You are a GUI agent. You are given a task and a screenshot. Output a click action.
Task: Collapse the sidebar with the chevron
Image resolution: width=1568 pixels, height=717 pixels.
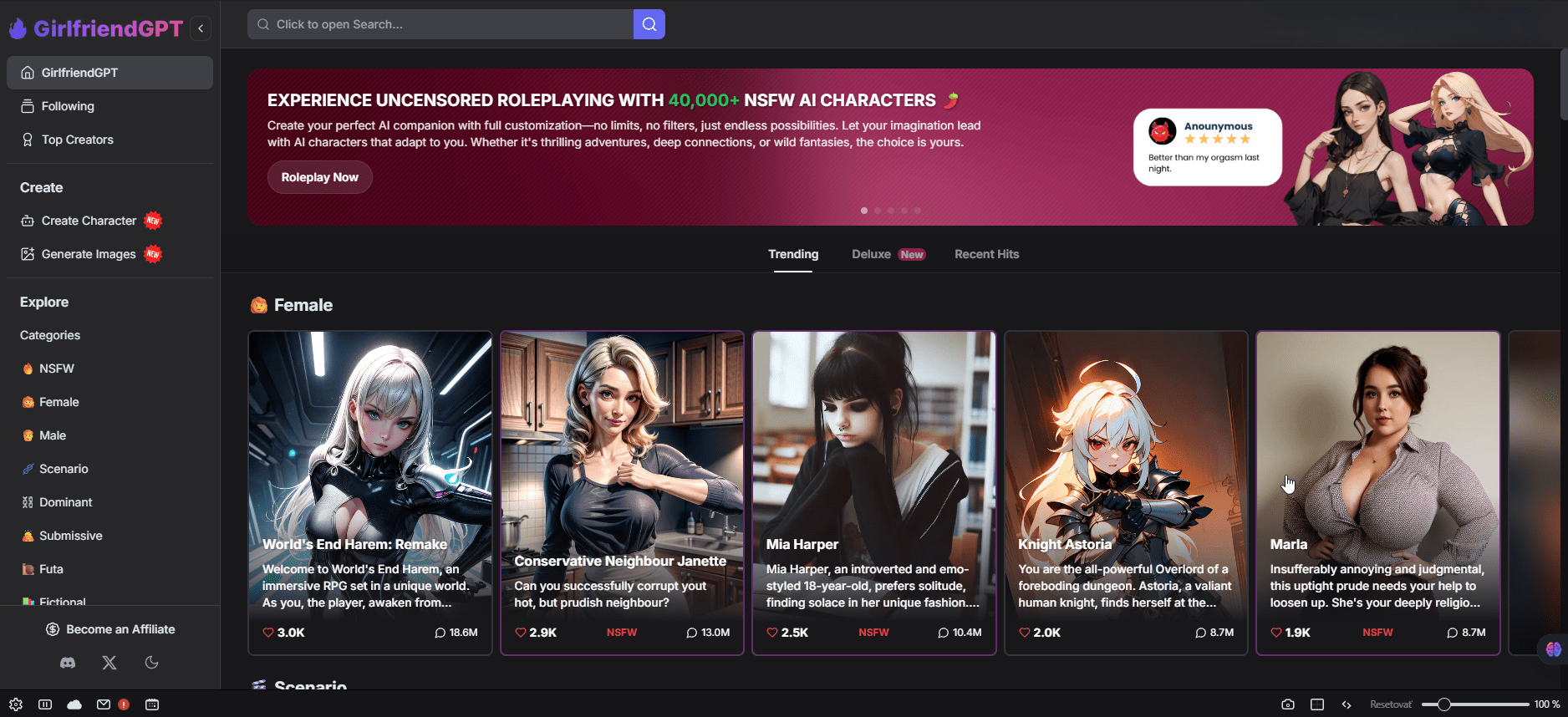pos(201,28)
